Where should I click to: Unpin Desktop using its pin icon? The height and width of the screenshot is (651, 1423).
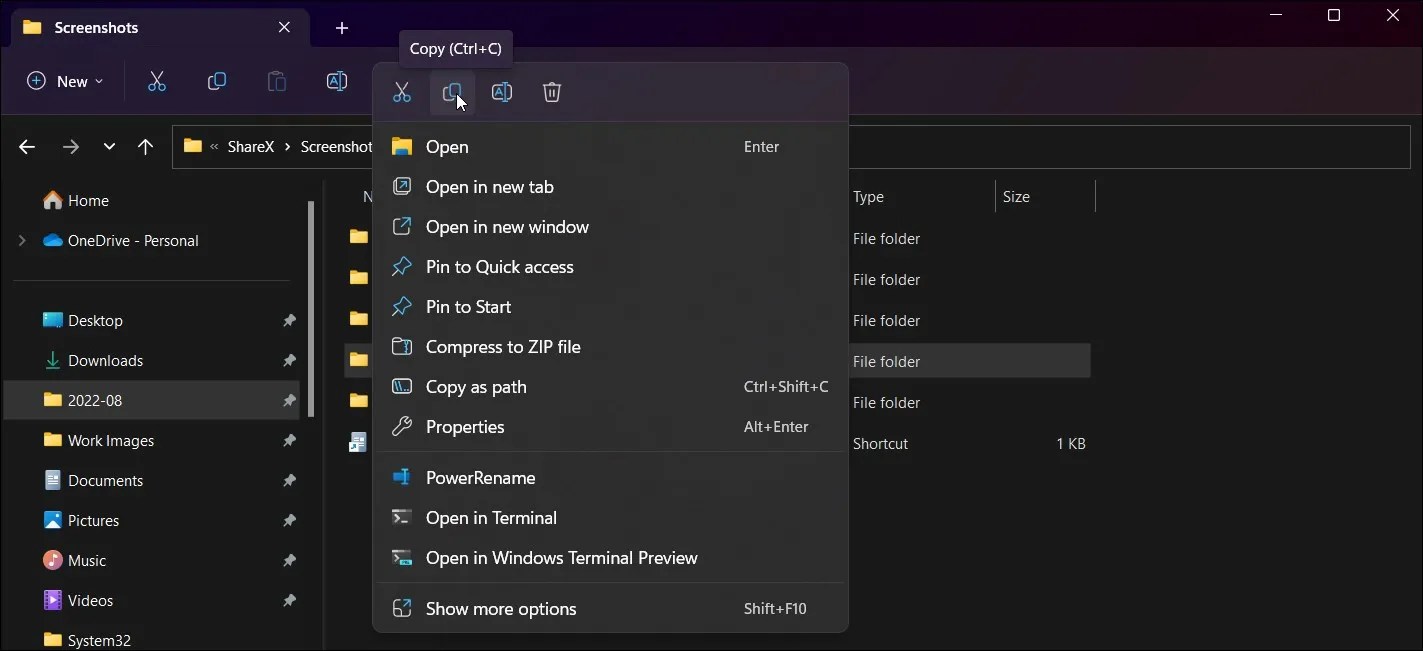click(x=289, y=320)
